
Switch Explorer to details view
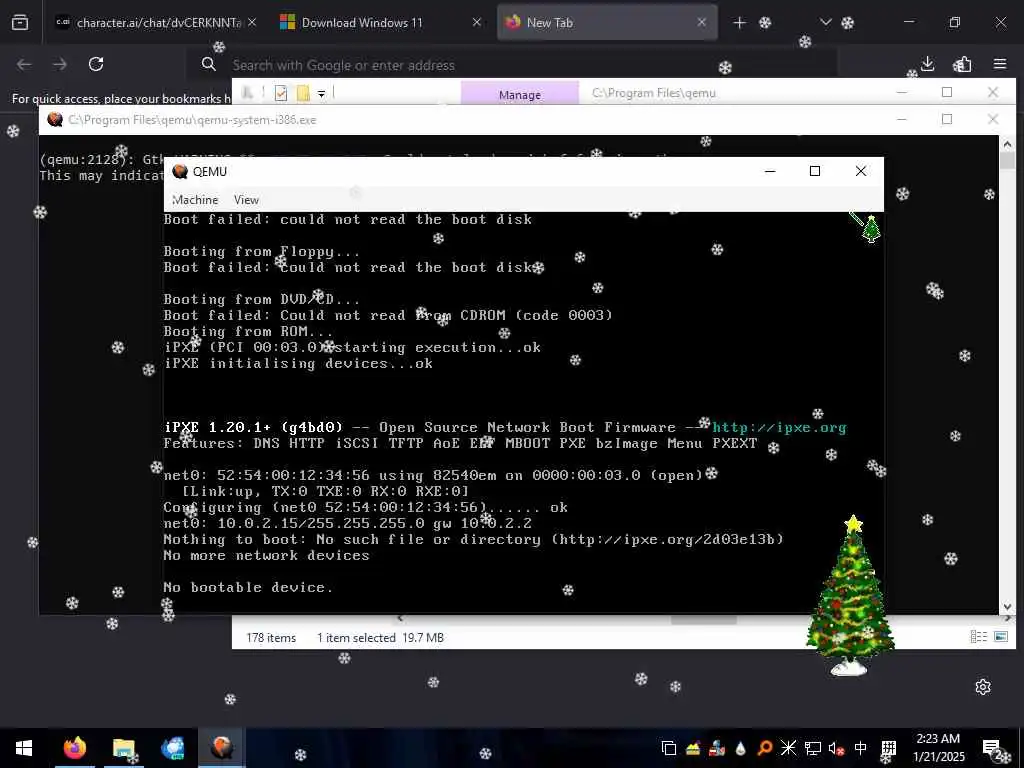coord(978,637)
